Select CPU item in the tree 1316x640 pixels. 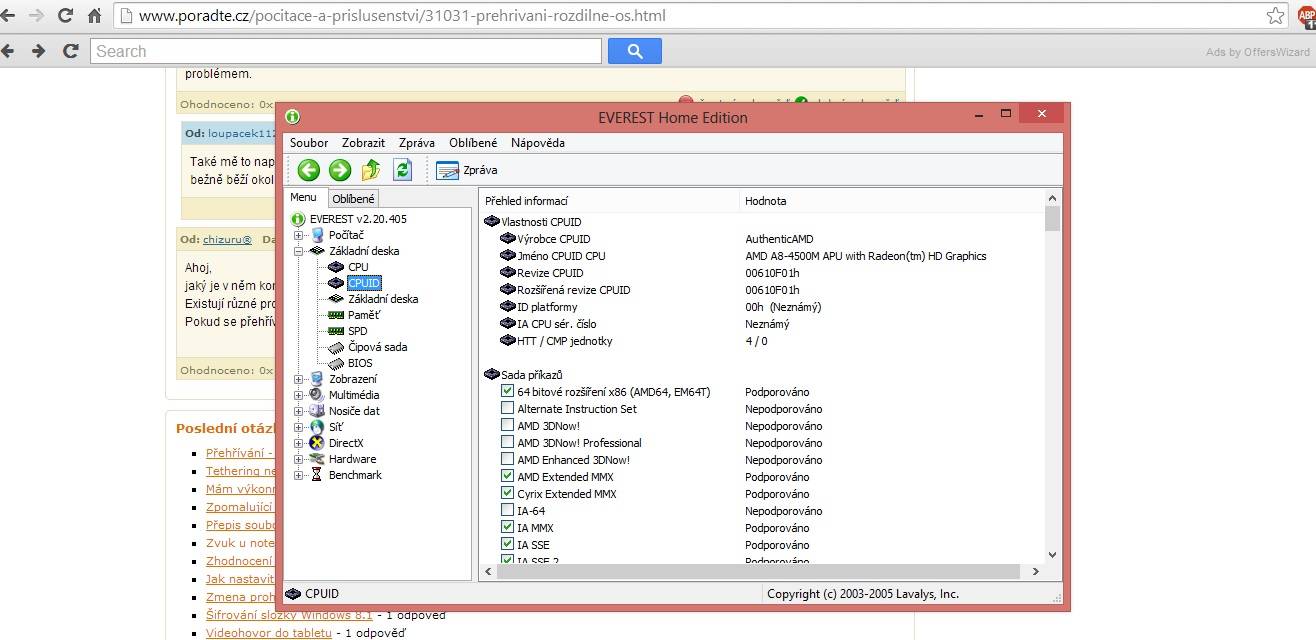pyautogui.click(x=358, y=267)
